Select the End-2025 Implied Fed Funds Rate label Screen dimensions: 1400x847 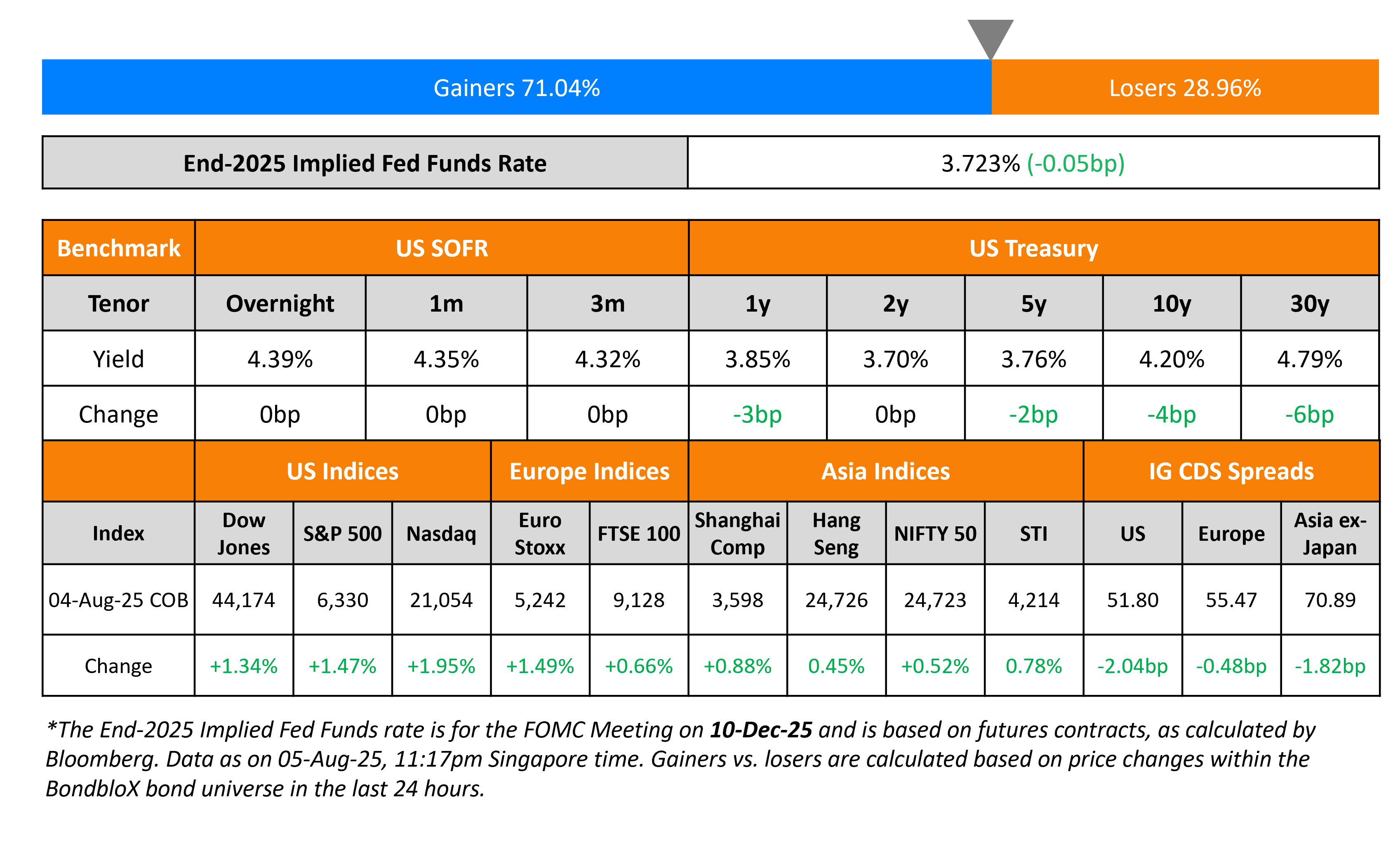365,163
